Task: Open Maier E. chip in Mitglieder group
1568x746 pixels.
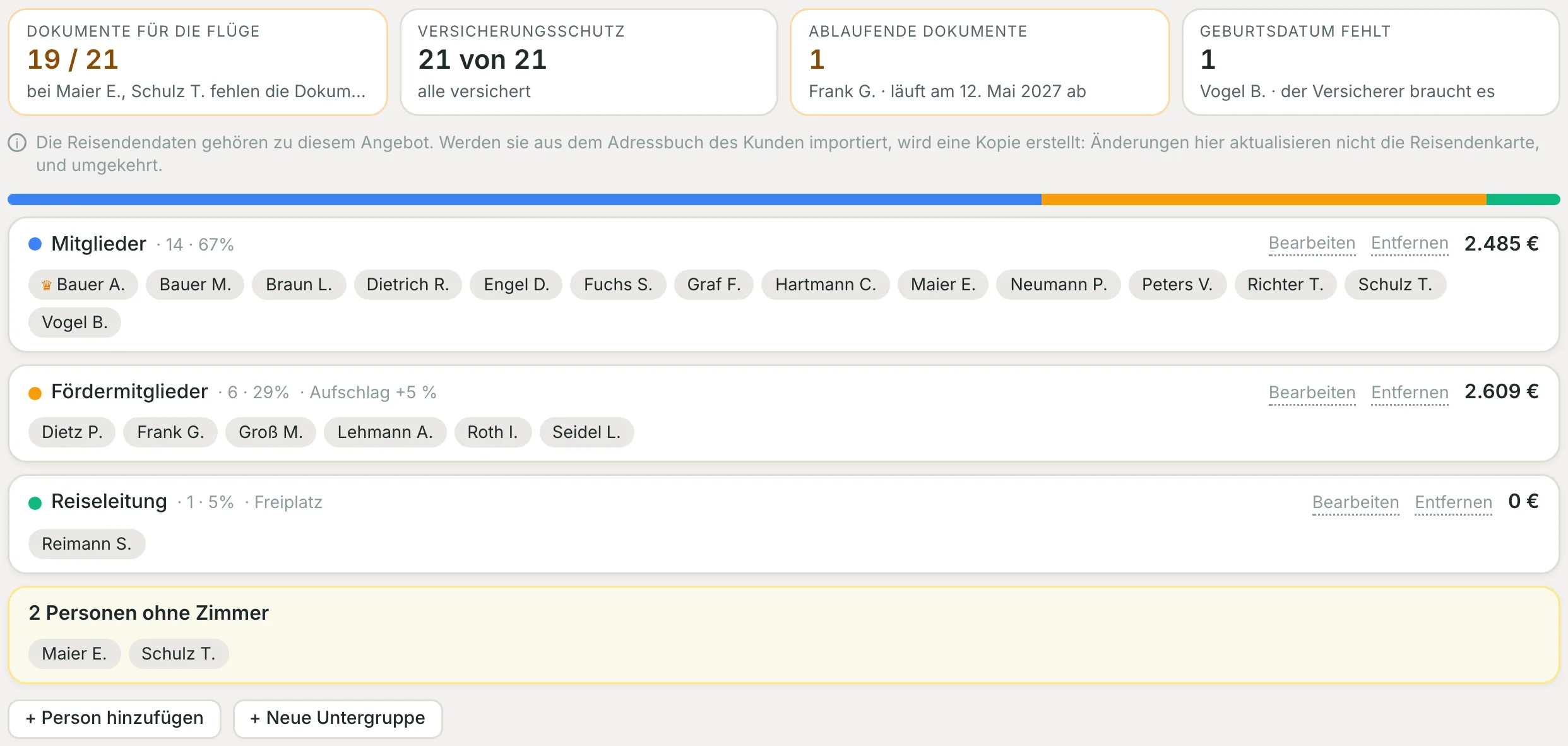Action: [x=943, y=285]
